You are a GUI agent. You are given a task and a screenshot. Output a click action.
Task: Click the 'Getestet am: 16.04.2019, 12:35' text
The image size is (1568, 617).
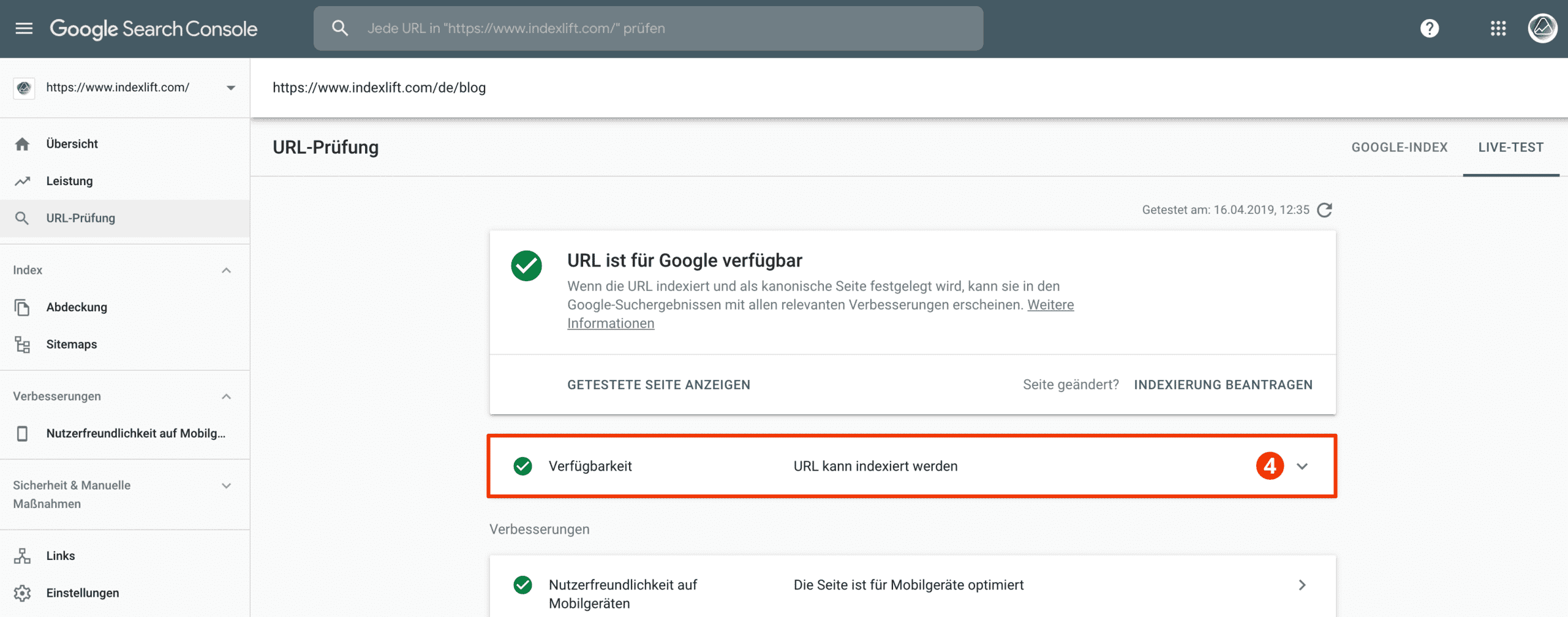(x=1226, y=210)
